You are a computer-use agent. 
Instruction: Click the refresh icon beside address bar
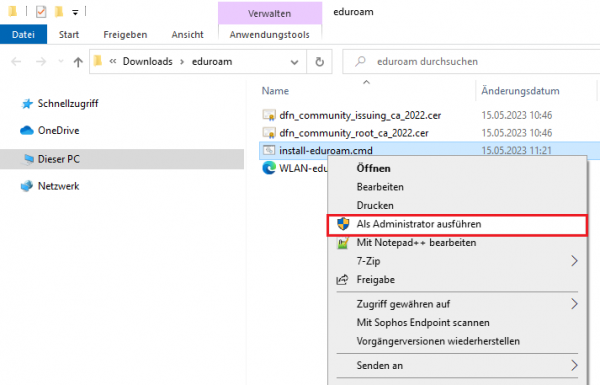click(320, 62)
